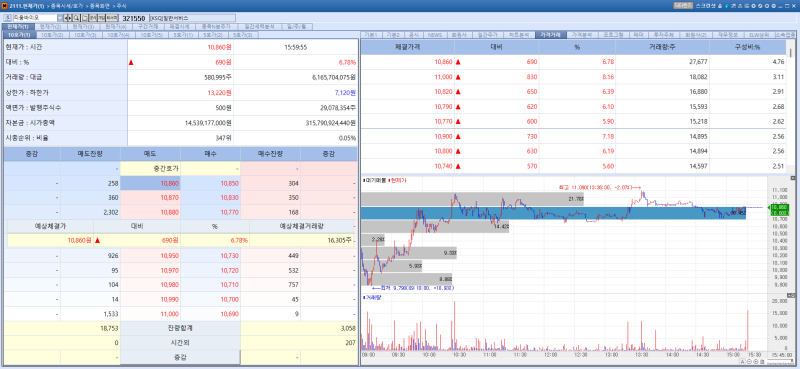Select the 5호가(1) sub-tab

[x=184, y=35]
